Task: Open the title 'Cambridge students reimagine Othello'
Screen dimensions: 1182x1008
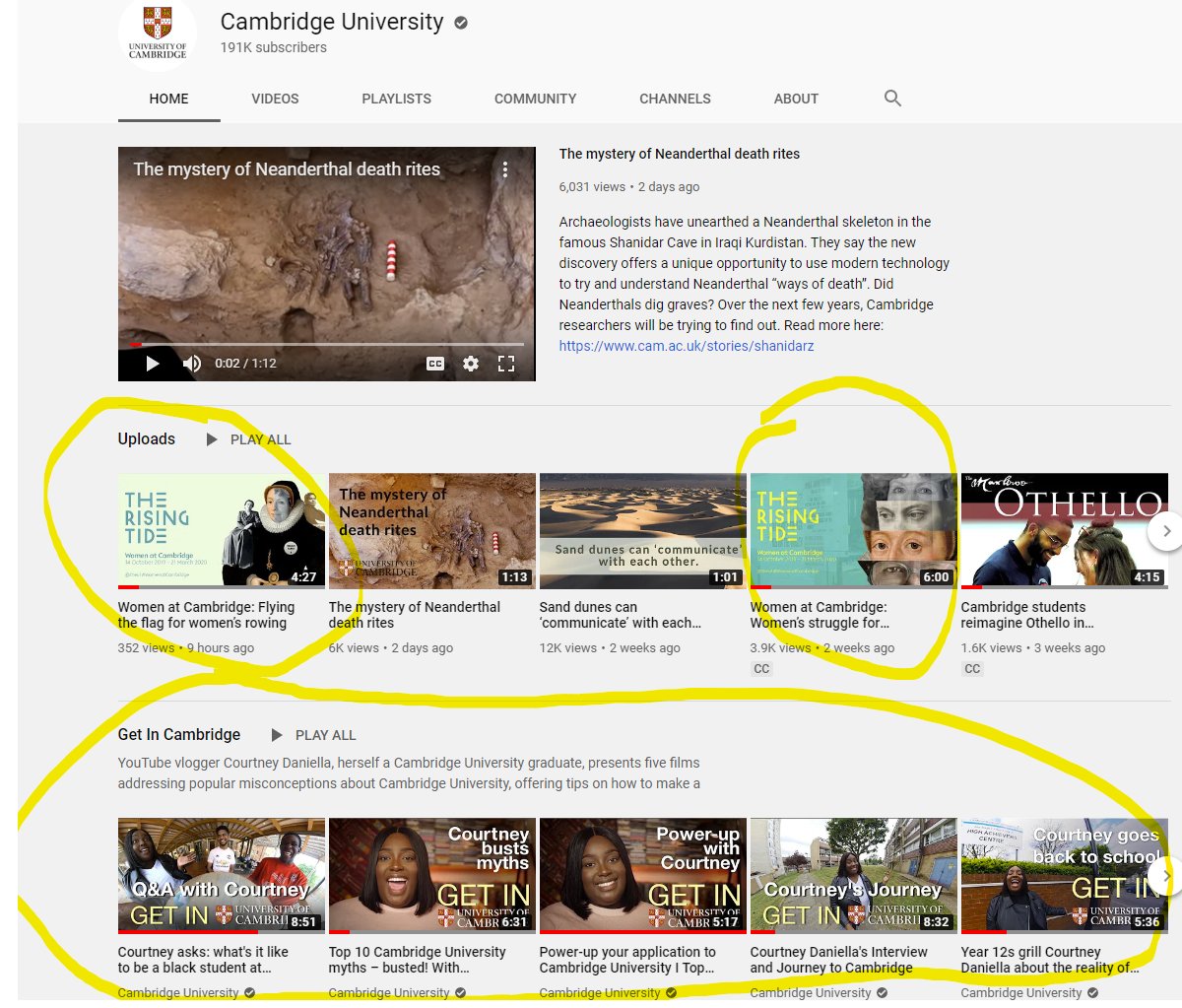Action: (1027, 615)
